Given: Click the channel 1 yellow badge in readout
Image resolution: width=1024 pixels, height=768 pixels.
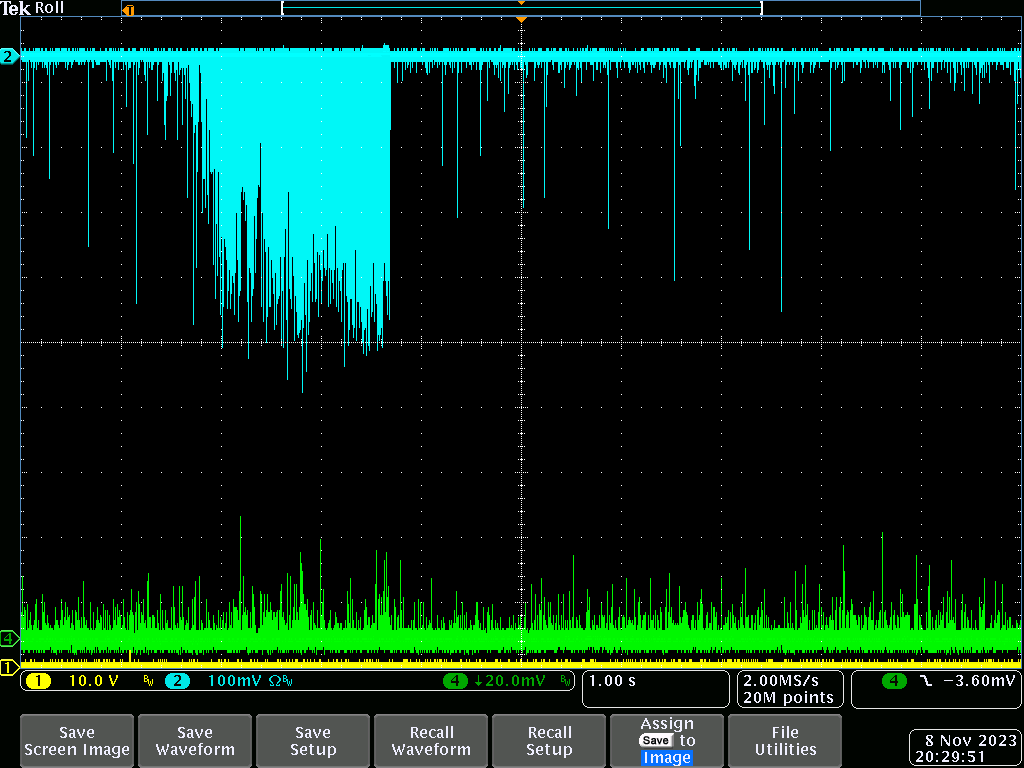Looking at the screenshot, I should pyautogui.click(x=37, y=681).
